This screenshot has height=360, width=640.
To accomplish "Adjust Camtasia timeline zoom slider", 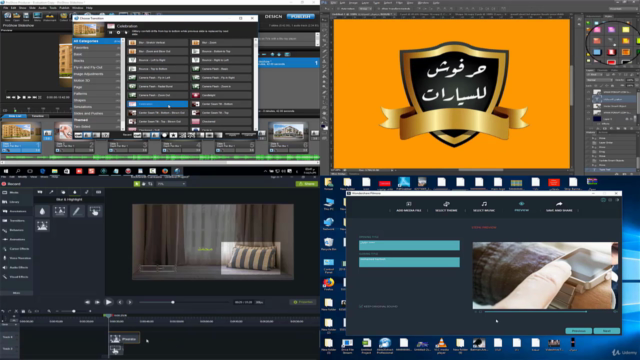I will tap(74, 311).
